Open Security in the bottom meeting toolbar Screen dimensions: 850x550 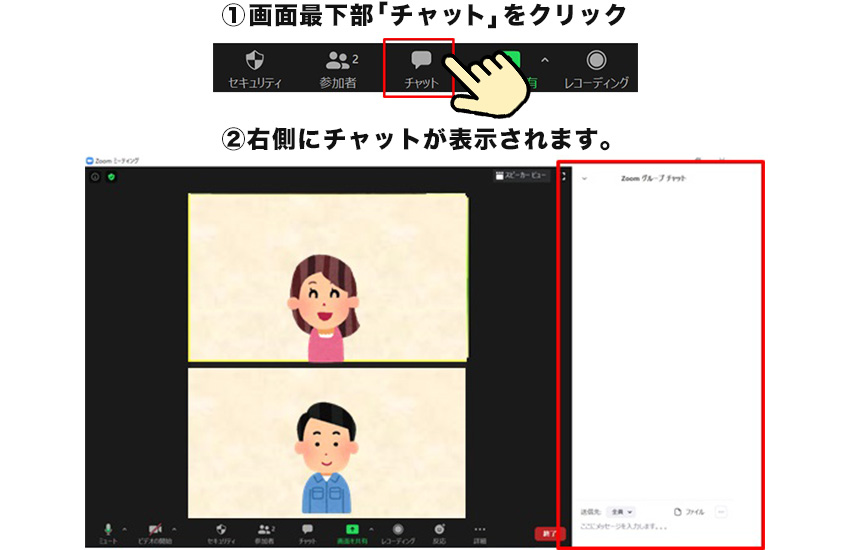(221, 529)
